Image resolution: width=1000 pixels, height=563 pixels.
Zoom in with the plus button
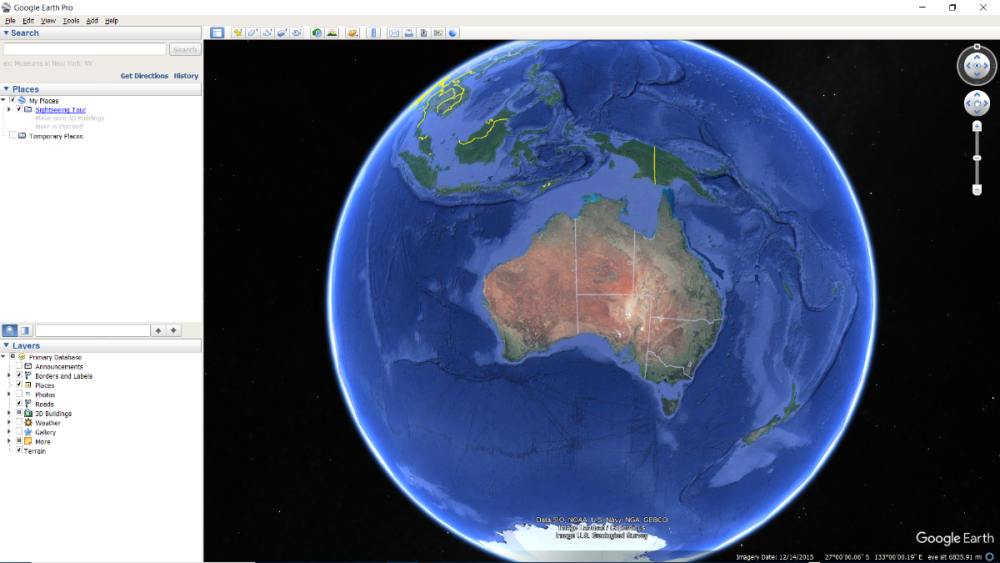coord(976,126)
